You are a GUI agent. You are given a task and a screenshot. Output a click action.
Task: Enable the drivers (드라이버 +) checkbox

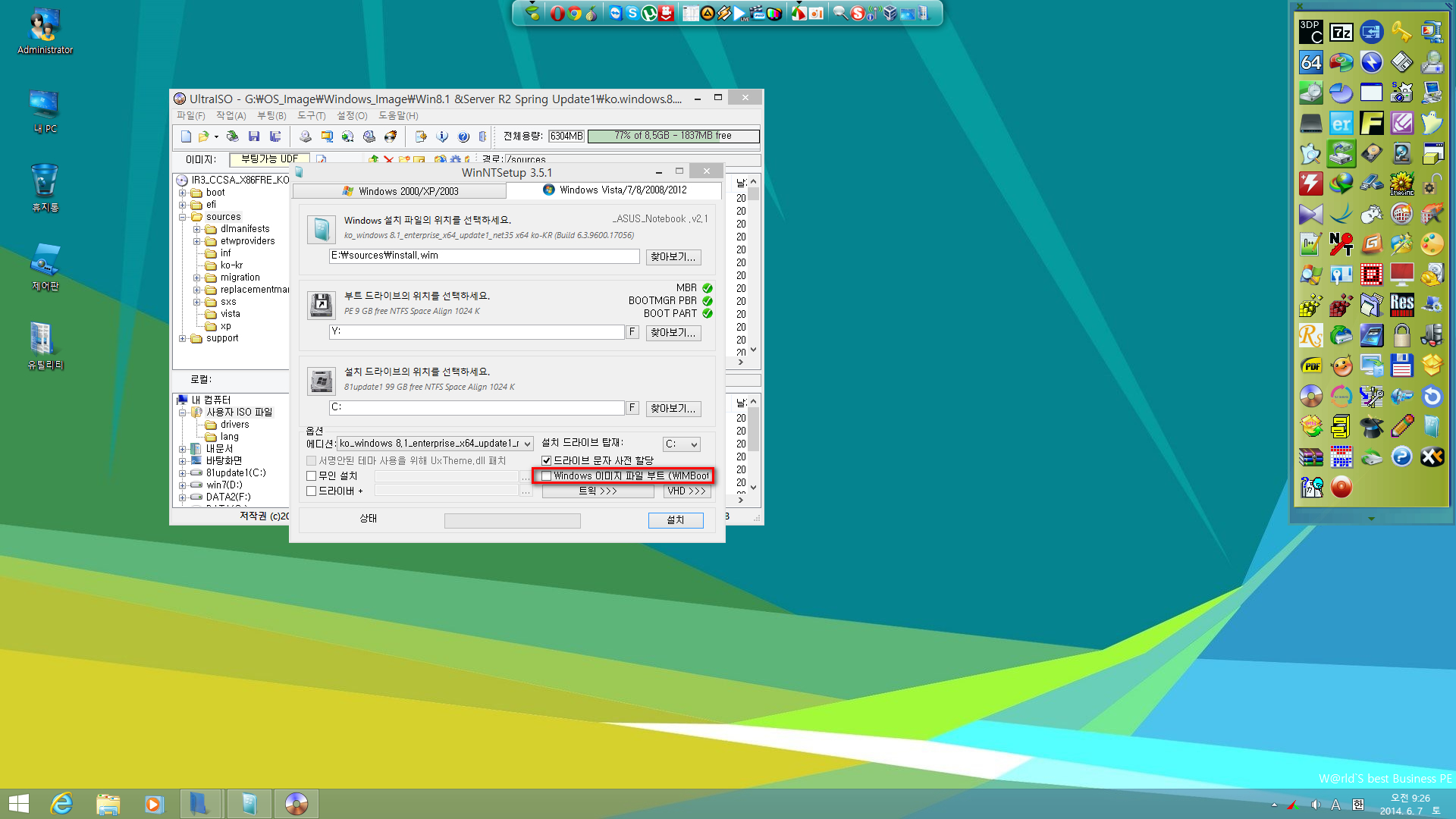coord(311,491)
